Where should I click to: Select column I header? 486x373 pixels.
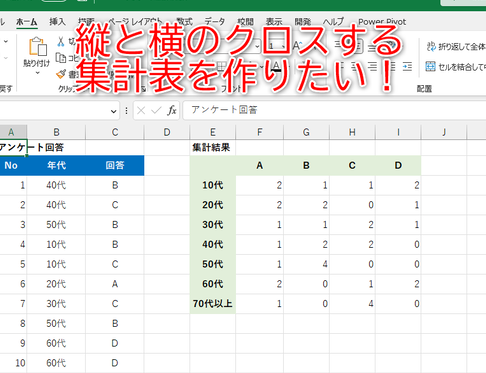click(x=398, y=132)
